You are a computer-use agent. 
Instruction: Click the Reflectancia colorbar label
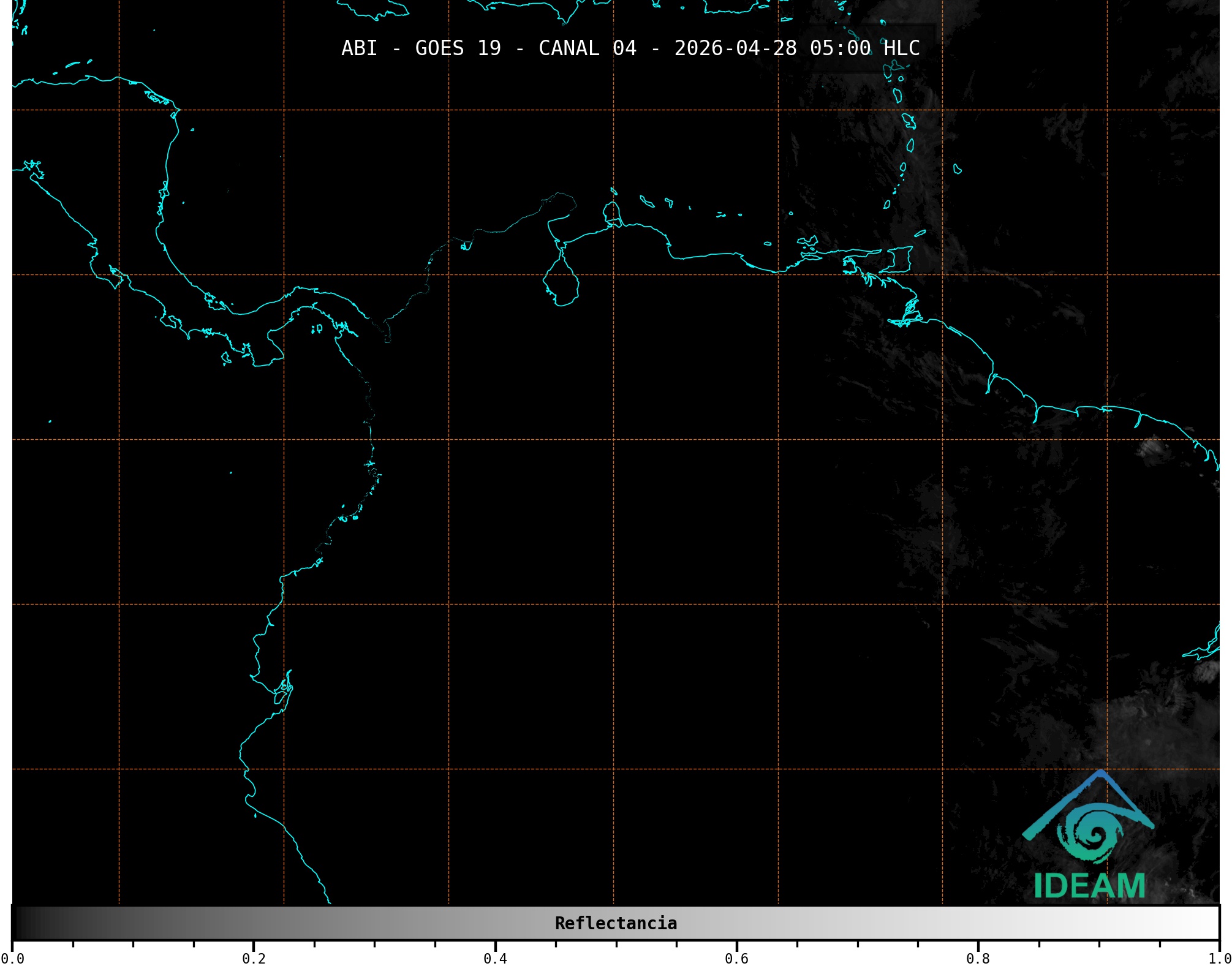(616, 923)
